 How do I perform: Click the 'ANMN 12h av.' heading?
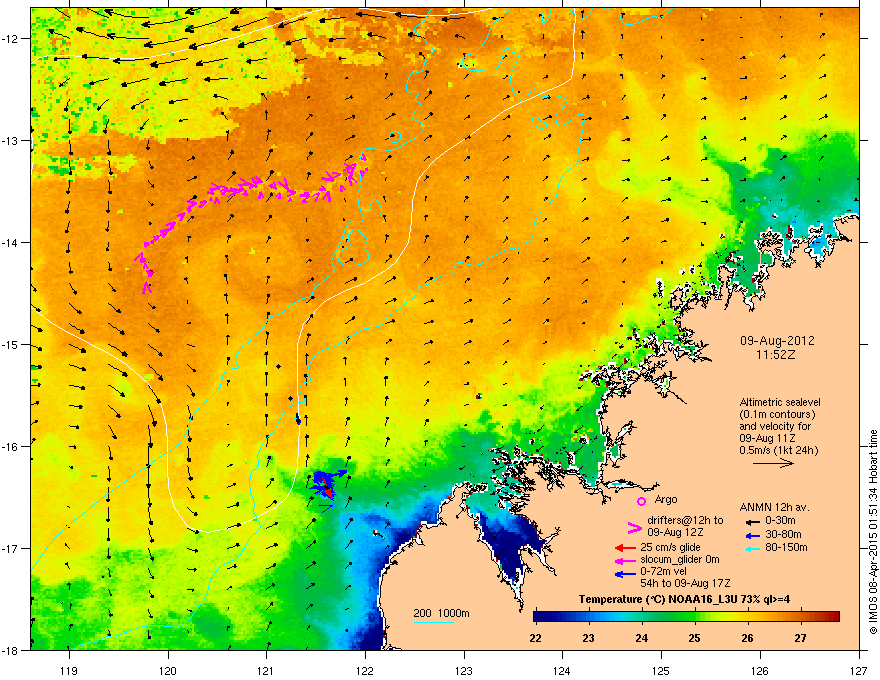[x=774, y=508]
